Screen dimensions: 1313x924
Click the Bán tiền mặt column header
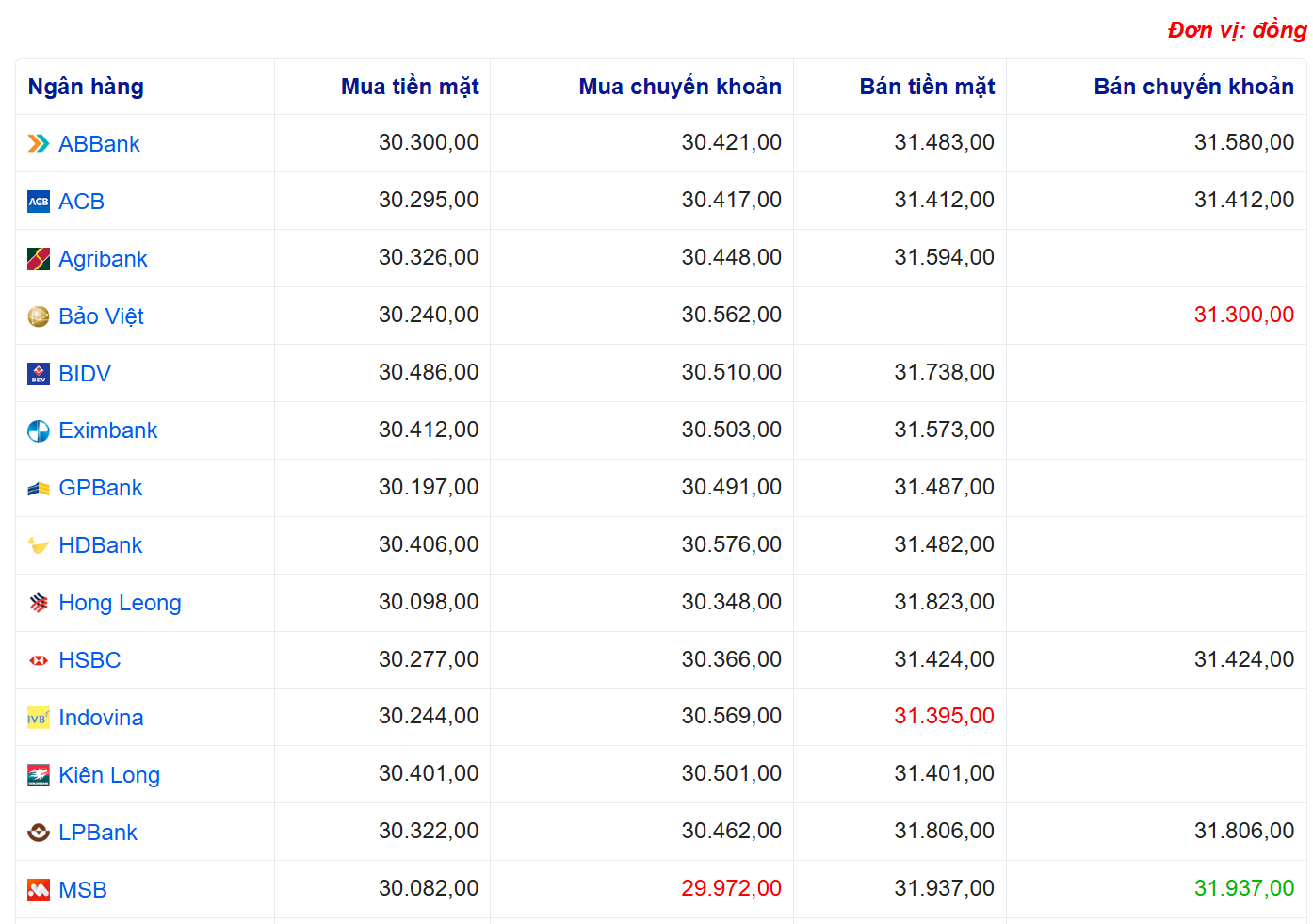(x=927, y=87)
